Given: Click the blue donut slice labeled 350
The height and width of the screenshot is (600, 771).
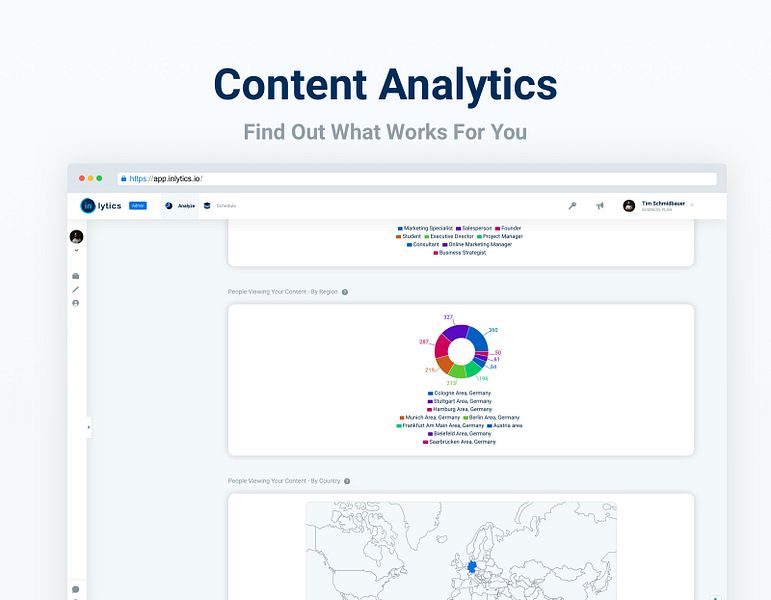Looking at the screenshot, I should point(478,339).
